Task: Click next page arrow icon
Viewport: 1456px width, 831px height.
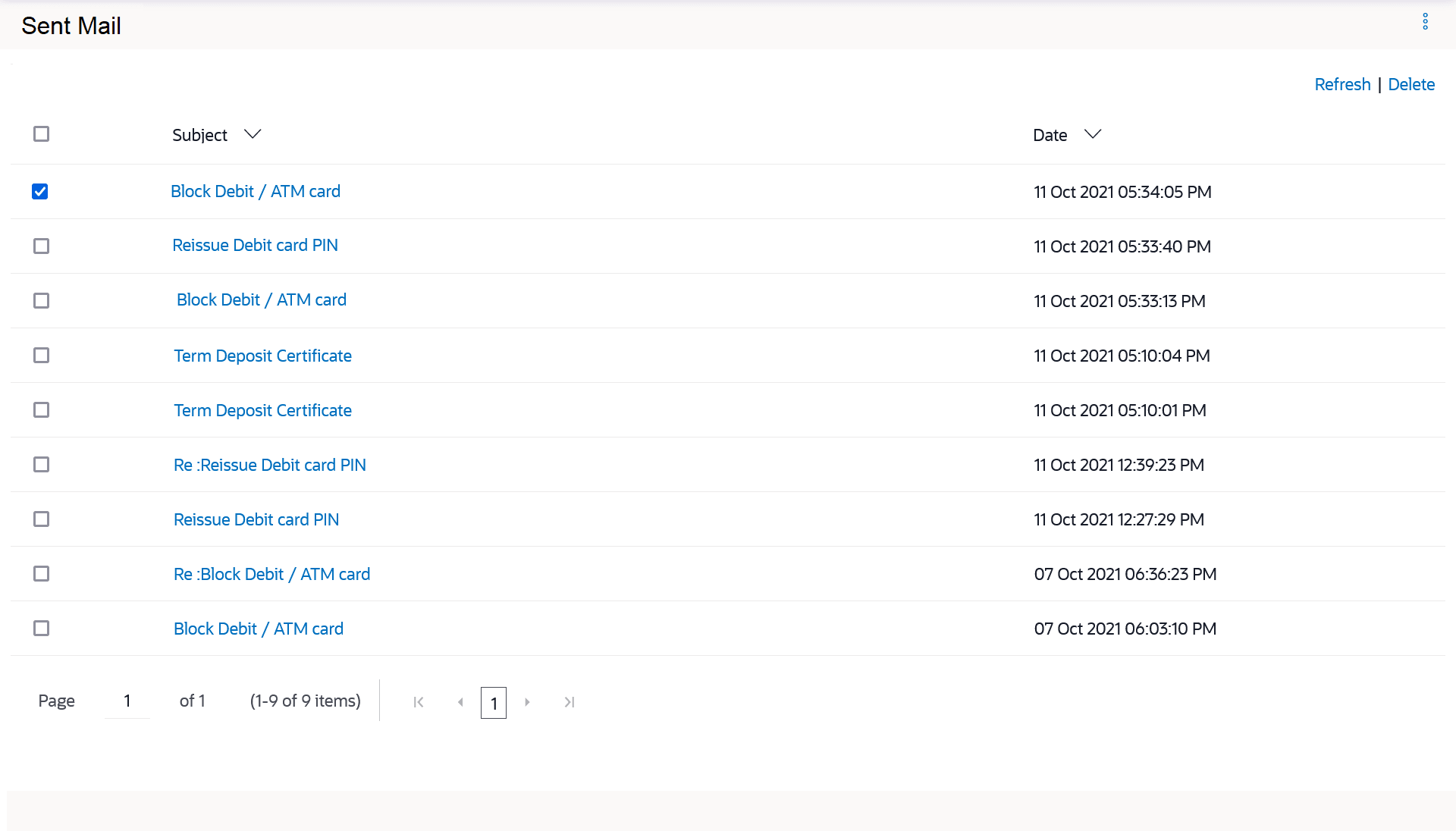Action: 527,702
